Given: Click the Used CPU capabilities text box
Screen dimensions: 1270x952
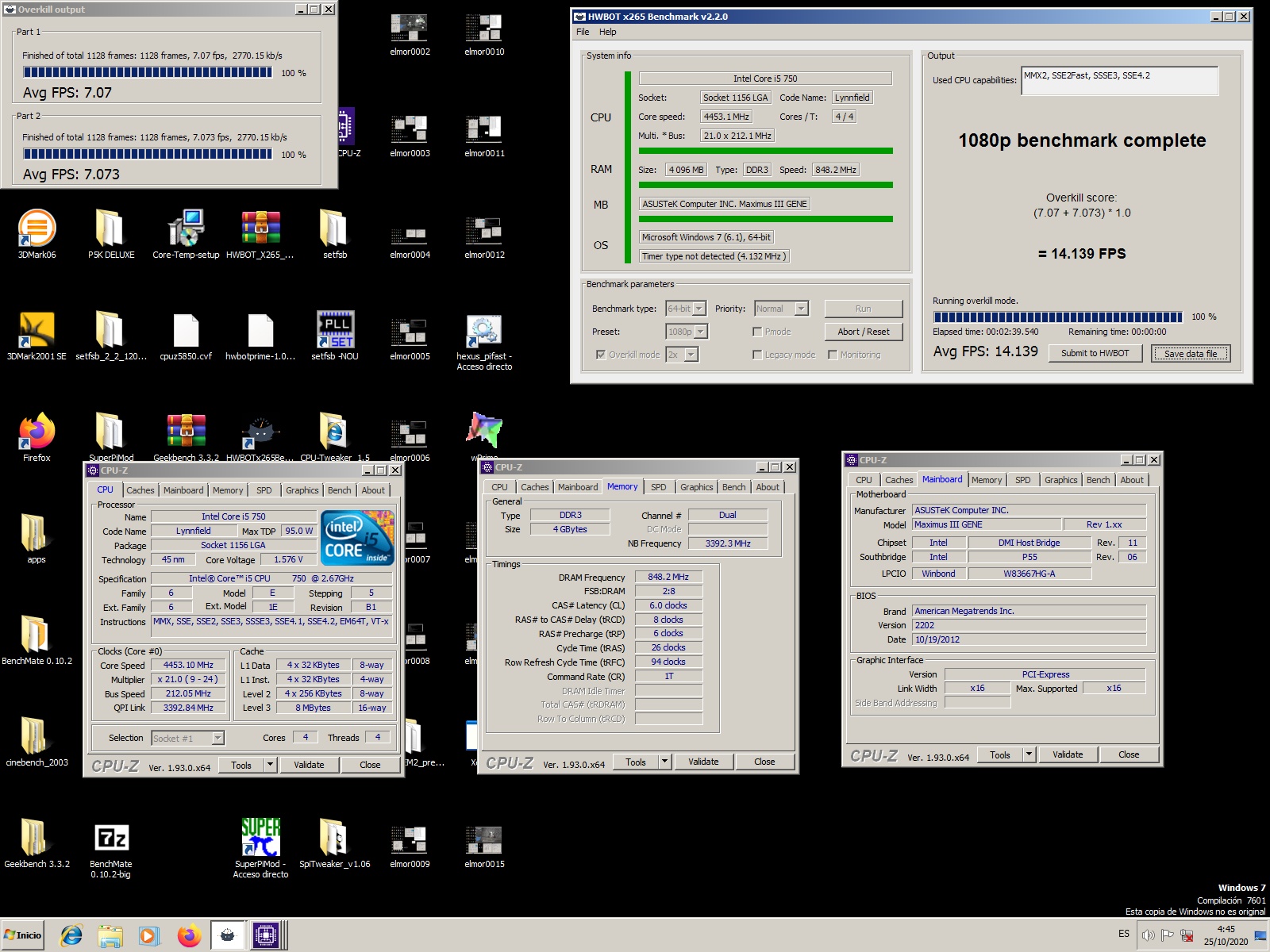Looking at the screenshot, I should click(x=1119, y=80).
